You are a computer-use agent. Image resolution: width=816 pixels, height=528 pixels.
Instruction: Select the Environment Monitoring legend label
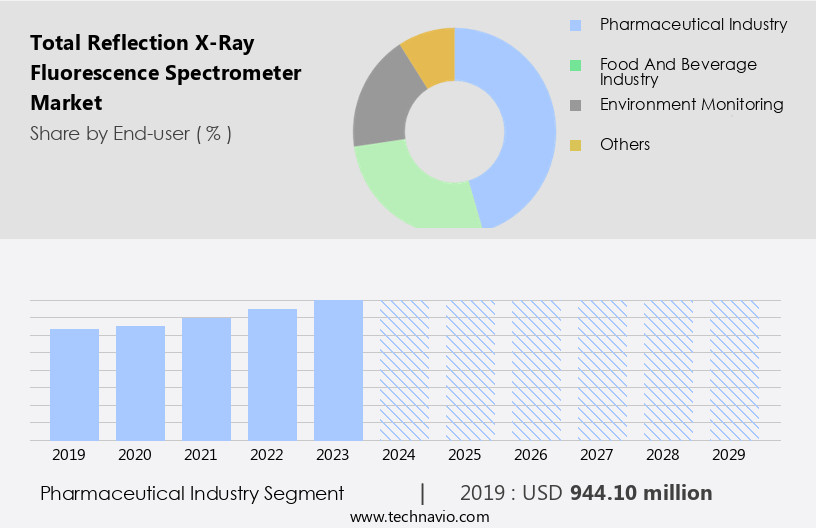[691, 105]
